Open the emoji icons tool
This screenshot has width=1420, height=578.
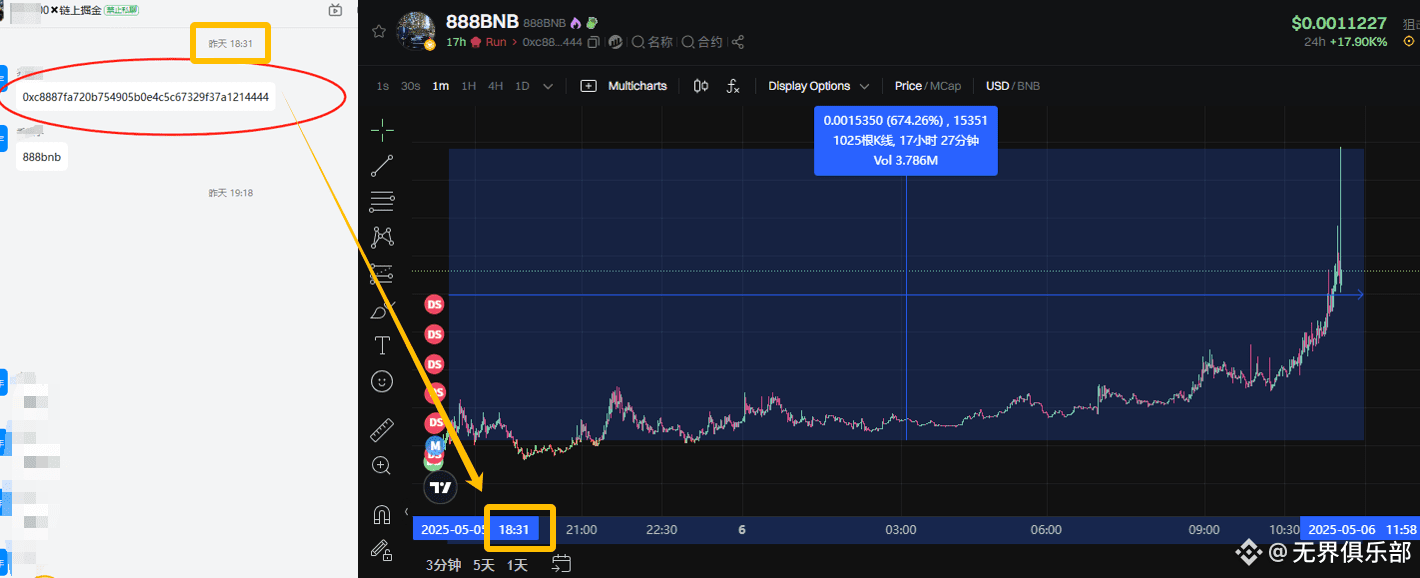[382, 381]
